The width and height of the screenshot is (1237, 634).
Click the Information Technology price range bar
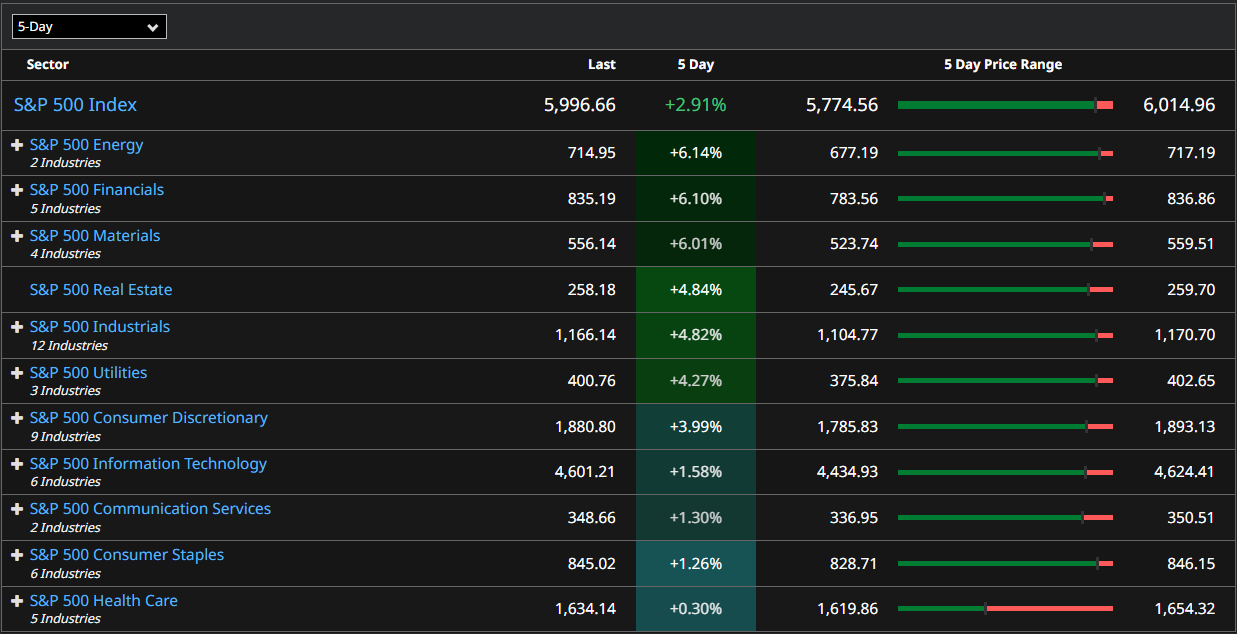coord(1005,472)
